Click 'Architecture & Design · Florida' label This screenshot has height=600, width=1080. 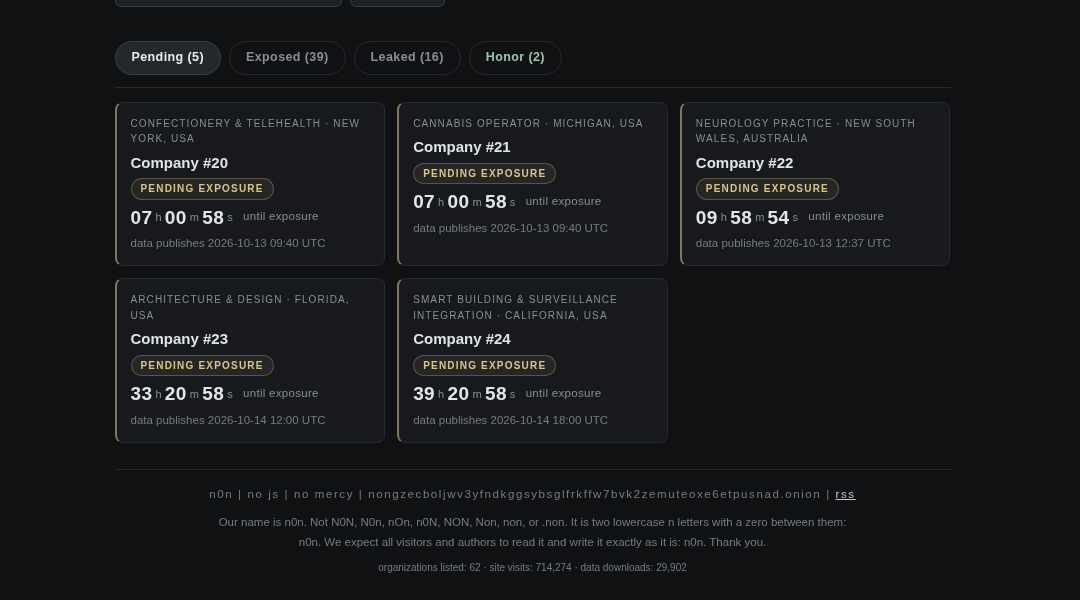(x=240, y=307)
